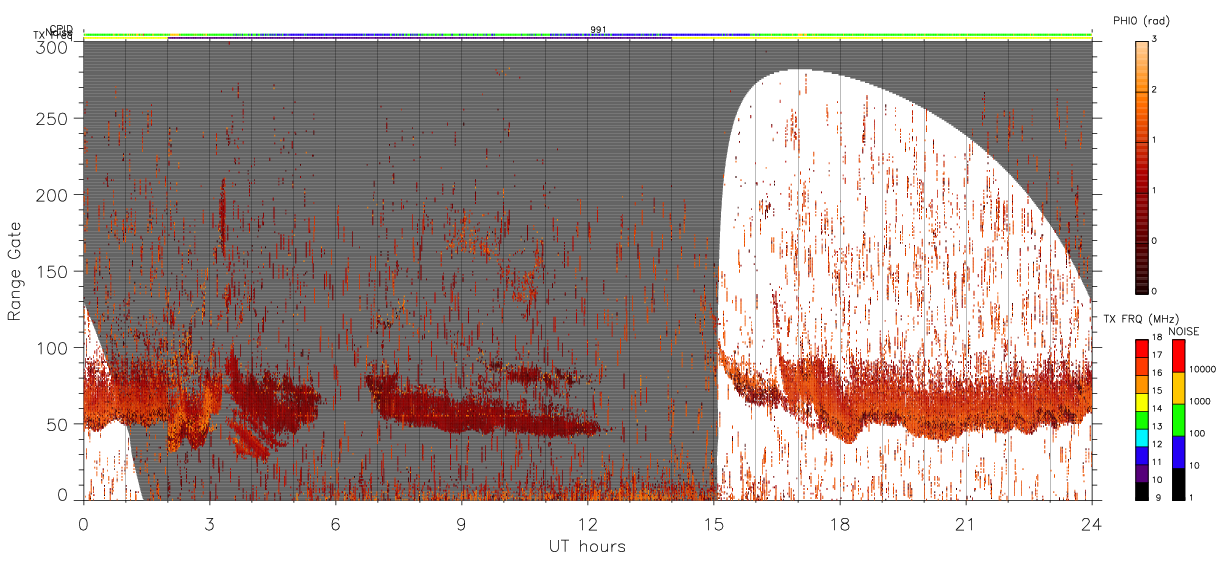This screenshot has height=567, width=1228.
Task: Click the 10 label on the NOISE scale
Action: point(1193,465)
